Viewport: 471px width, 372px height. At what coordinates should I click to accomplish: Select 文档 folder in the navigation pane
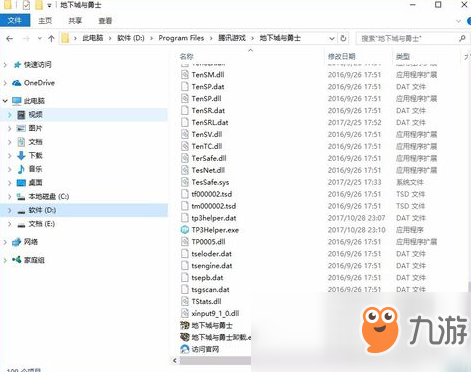(35, 142)
